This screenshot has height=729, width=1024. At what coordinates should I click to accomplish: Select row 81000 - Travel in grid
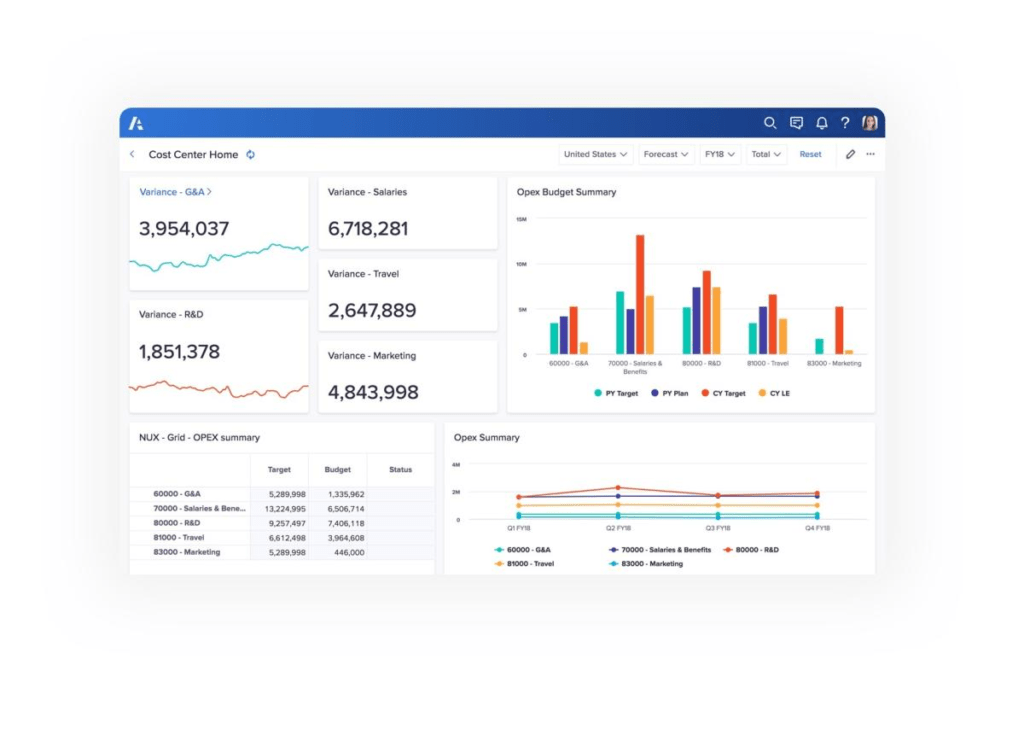[x=281, y=538]
